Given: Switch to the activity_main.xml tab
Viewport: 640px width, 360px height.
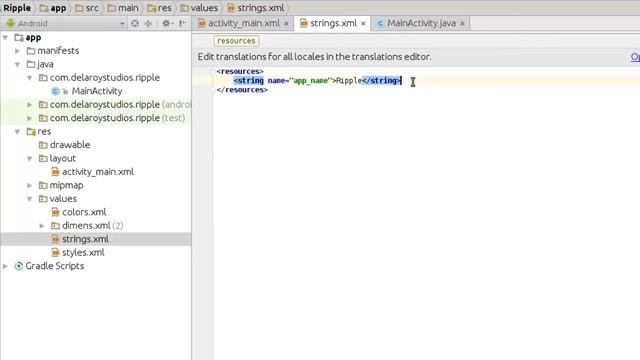Looking at the screenshot, I should [x=244, y=23].
